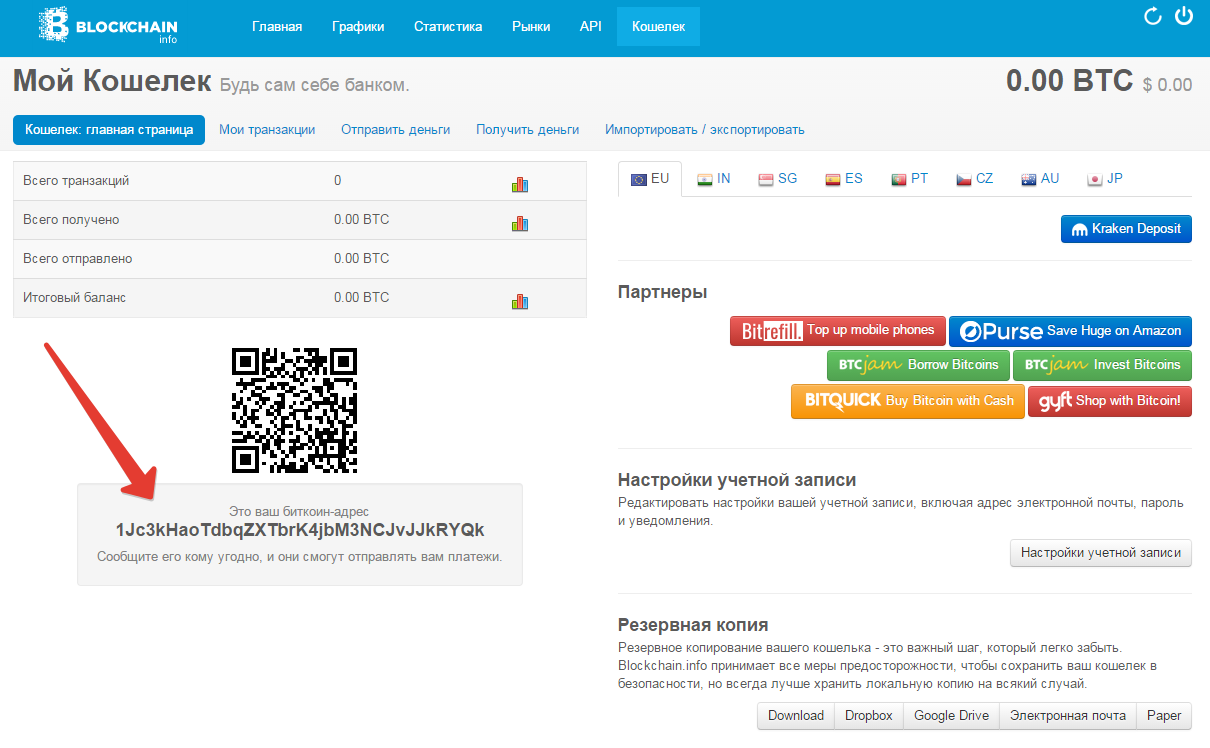Click the power logout icon
The height and width of the screenshot is (748, 1210).
pos(1184,16)
